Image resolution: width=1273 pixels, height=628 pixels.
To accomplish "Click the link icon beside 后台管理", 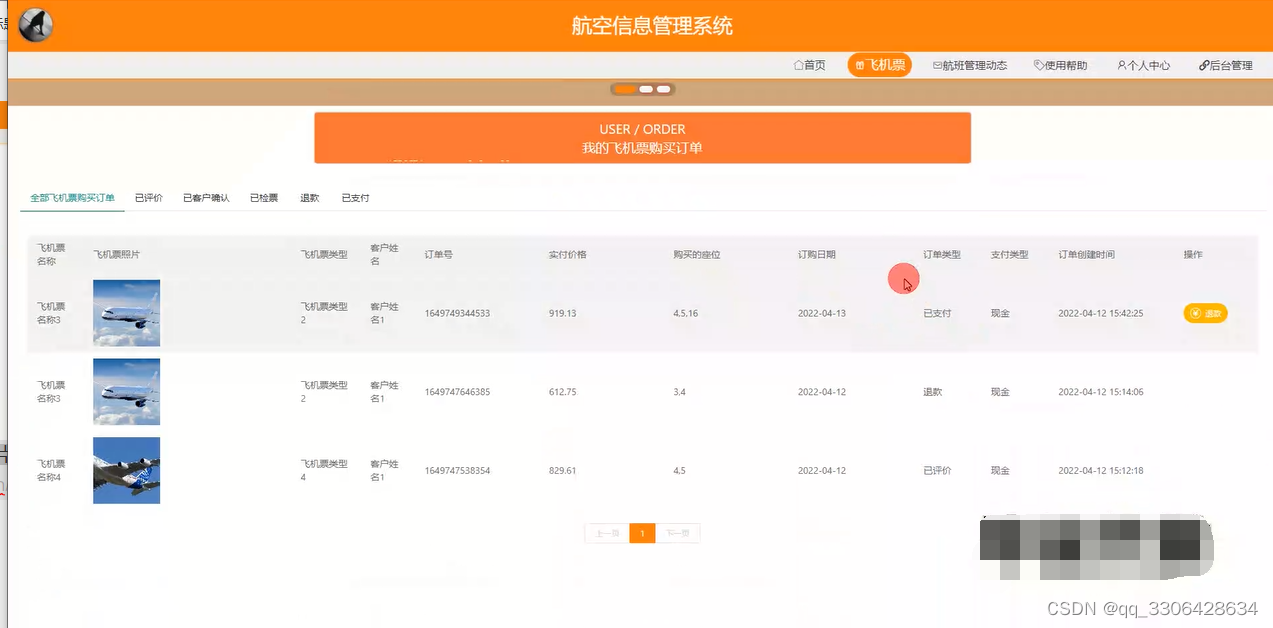I will [x=1202, y=65].
